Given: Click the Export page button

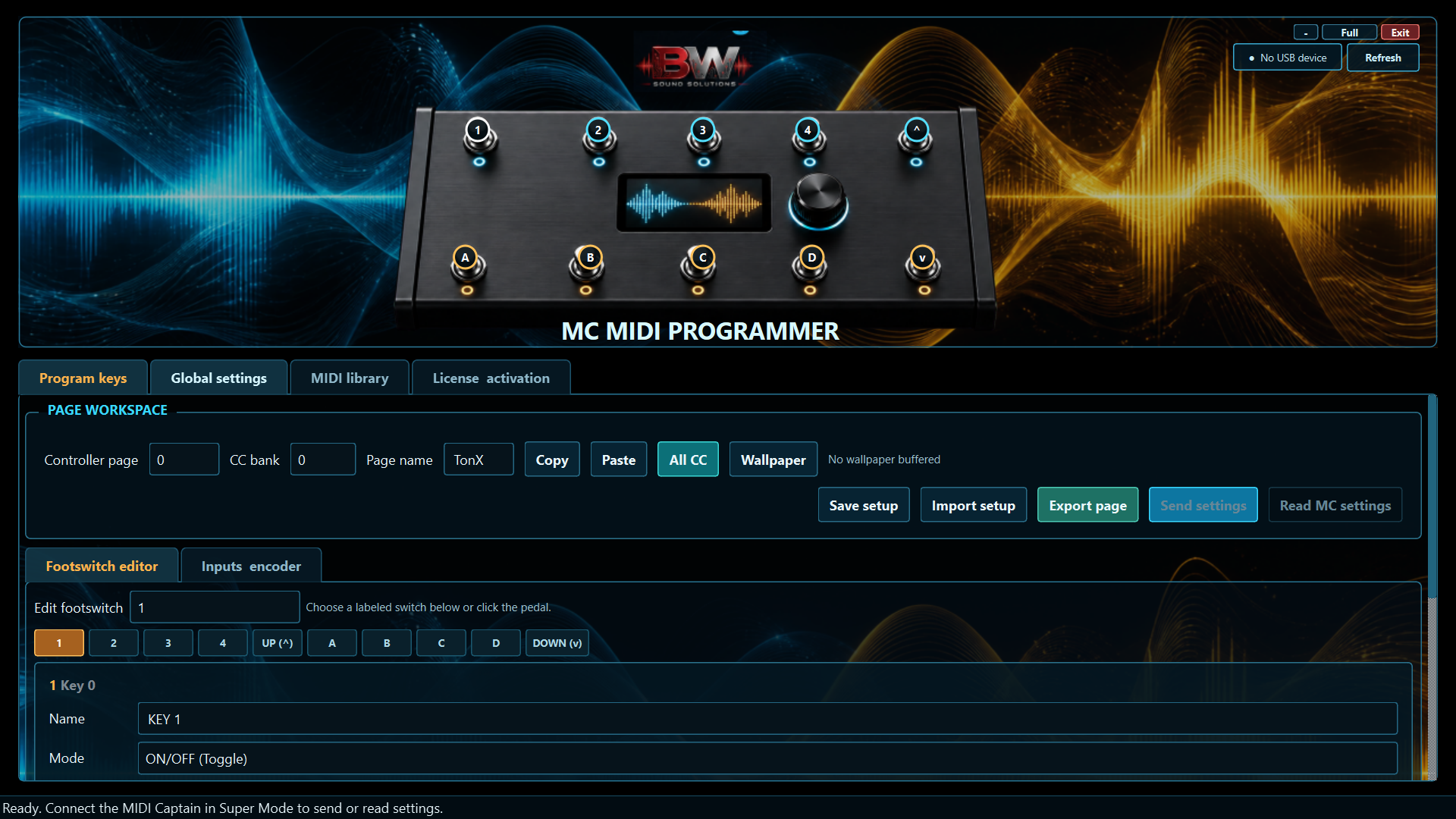Looking at the screenshot, I should [x=1088, y=505].
